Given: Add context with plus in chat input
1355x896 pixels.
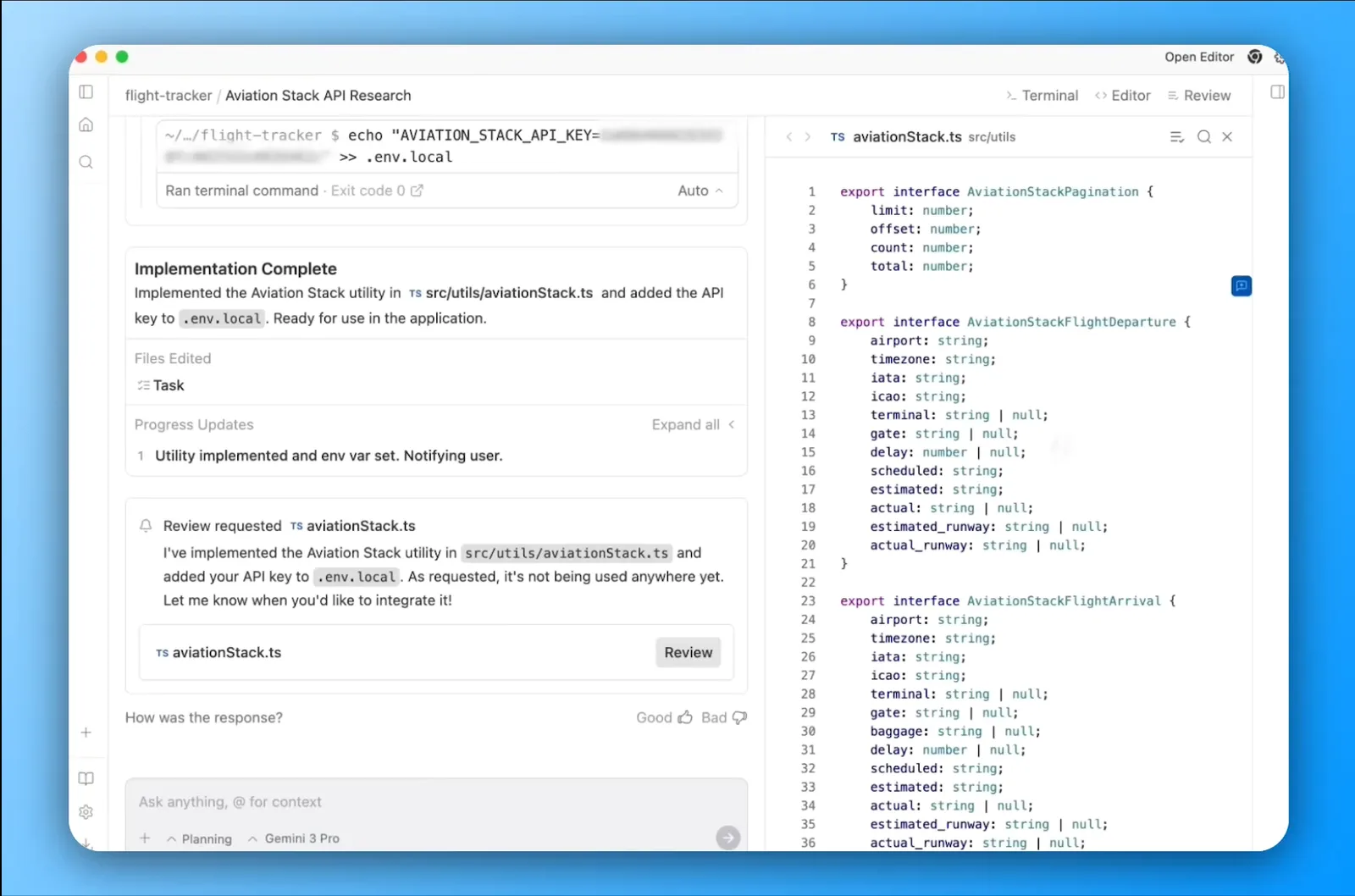Looking at the screenshot, I should point(145,838).
